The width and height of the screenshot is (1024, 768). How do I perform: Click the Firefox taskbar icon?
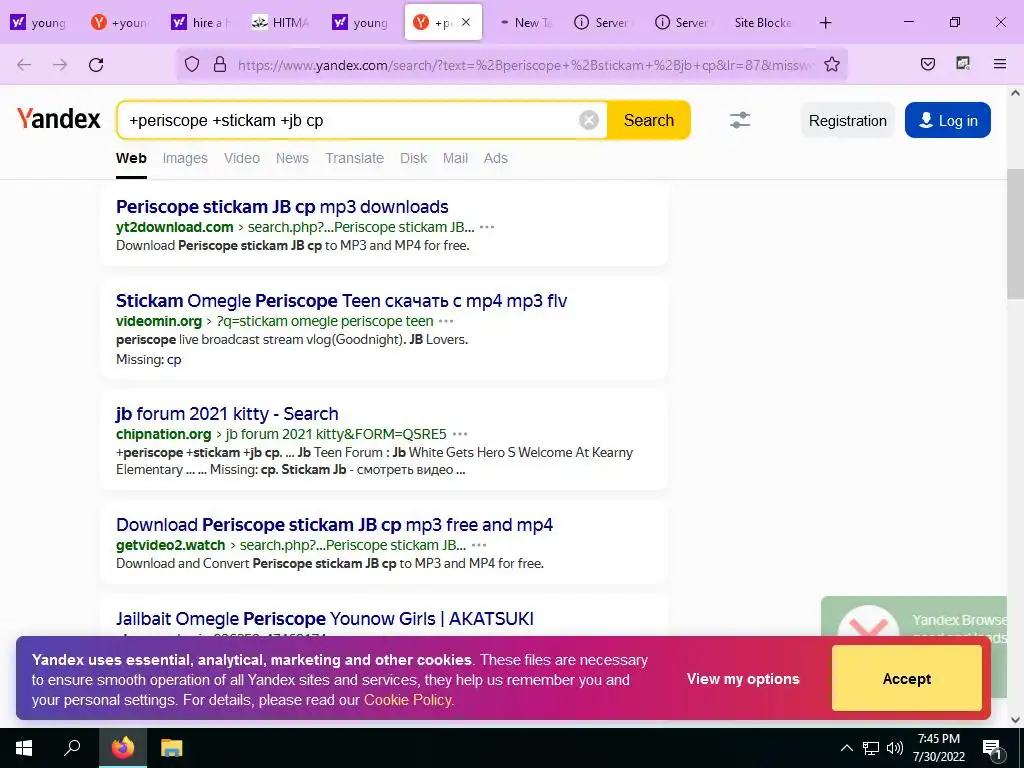(x=123, y=748)
